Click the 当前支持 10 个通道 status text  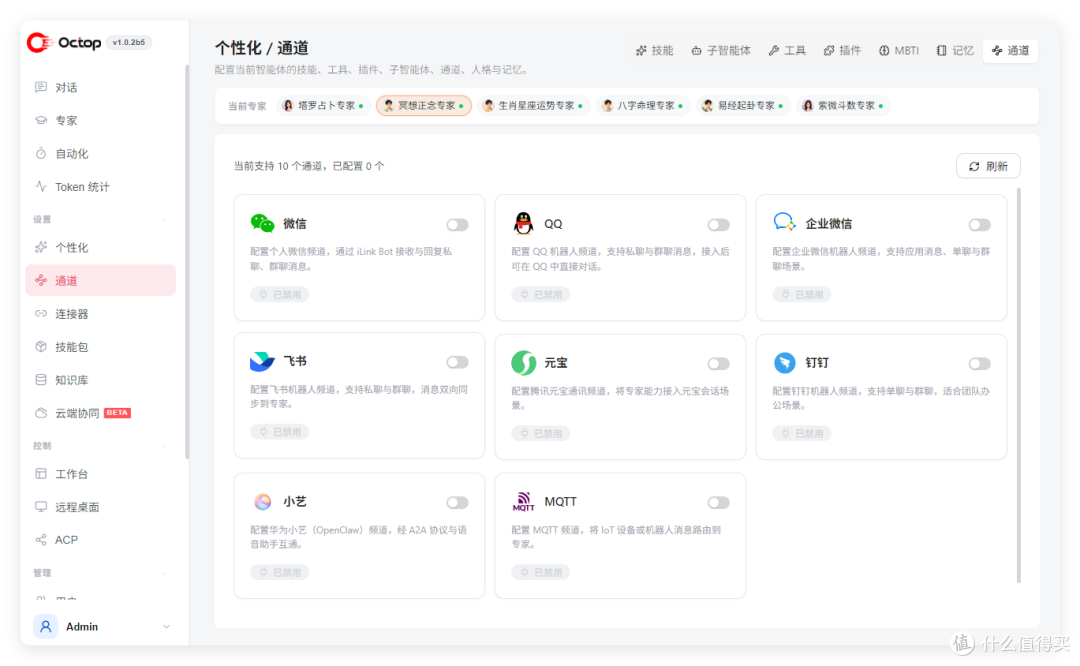click(309, 166)
